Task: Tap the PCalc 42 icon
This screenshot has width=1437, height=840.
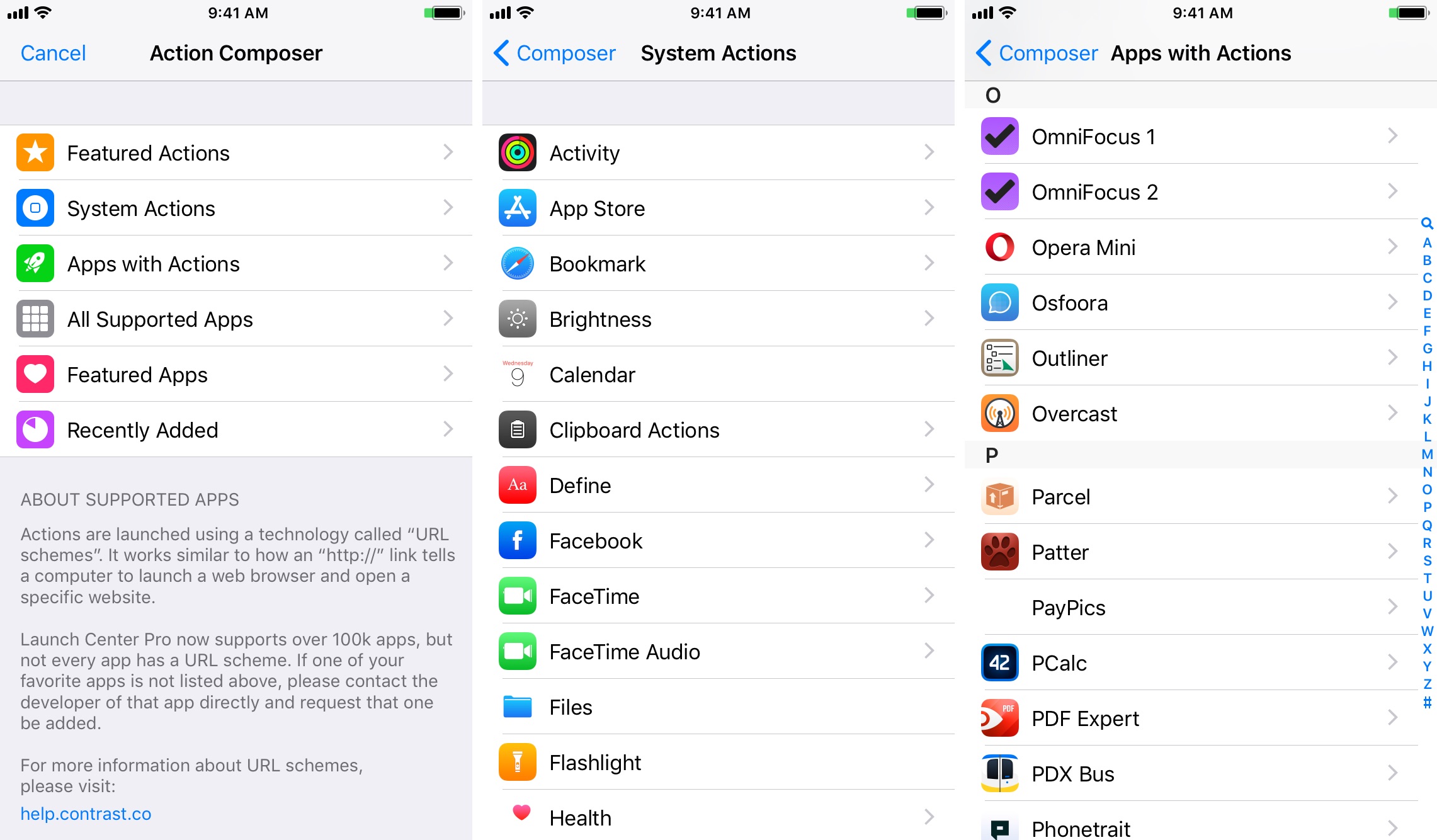Action: 1000,662
